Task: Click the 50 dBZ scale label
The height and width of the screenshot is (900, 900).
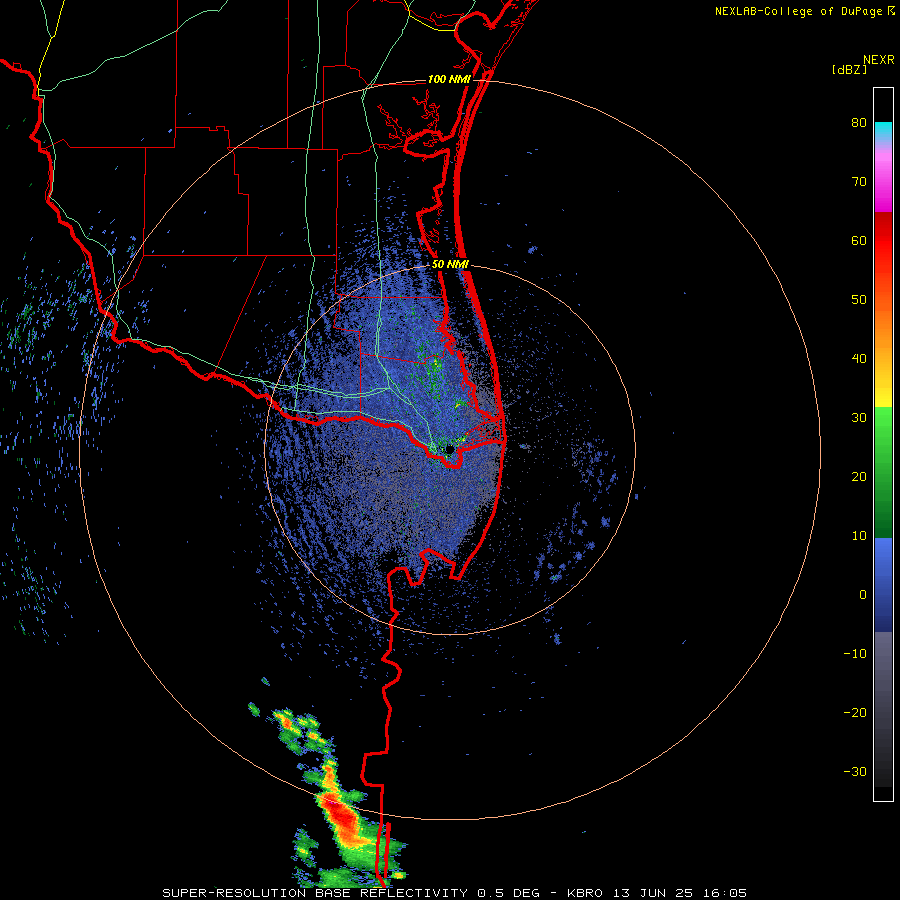Action: coord(859,300)
